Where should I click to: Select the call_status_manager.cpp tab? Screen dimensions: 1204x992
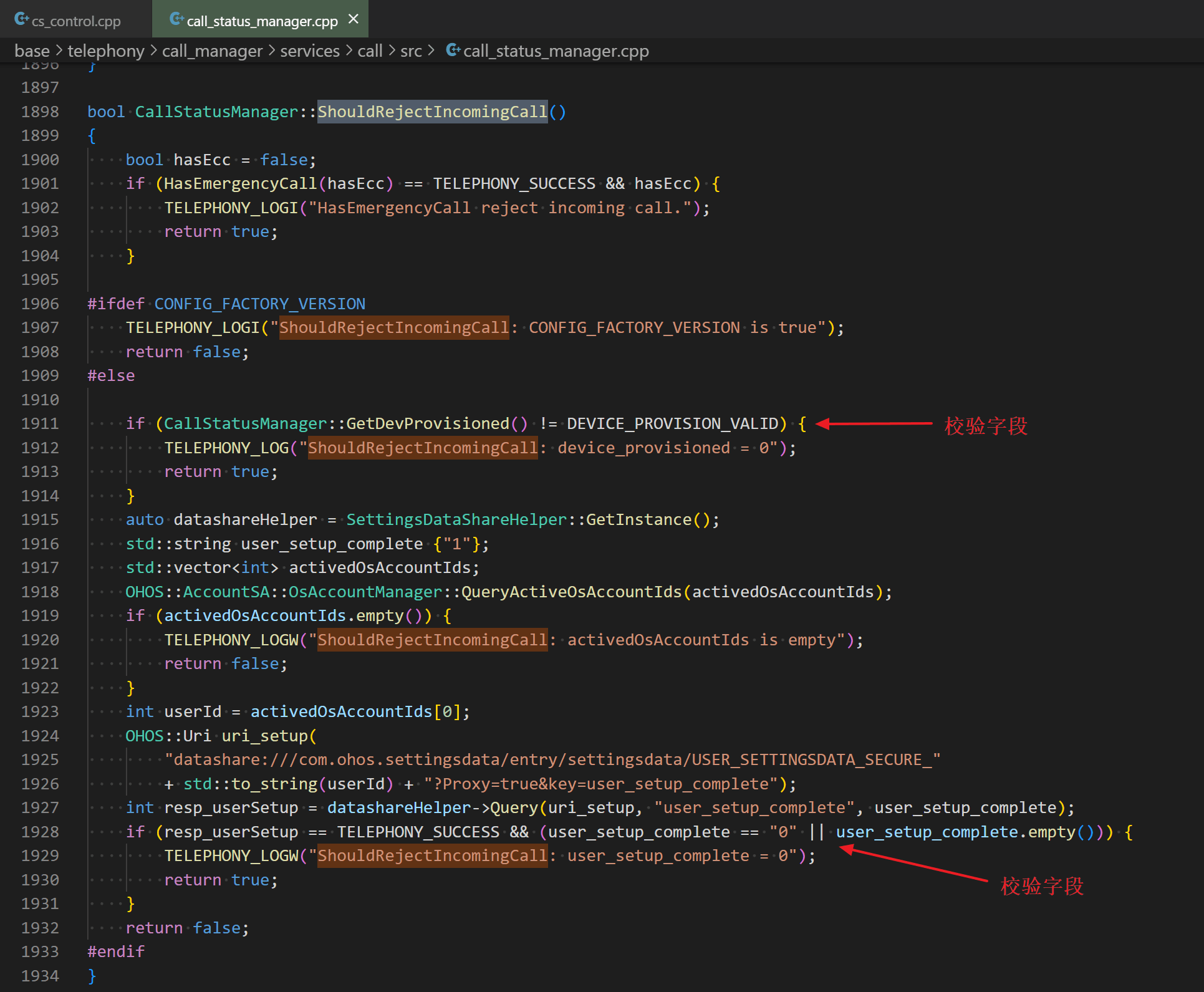[262, 21]
